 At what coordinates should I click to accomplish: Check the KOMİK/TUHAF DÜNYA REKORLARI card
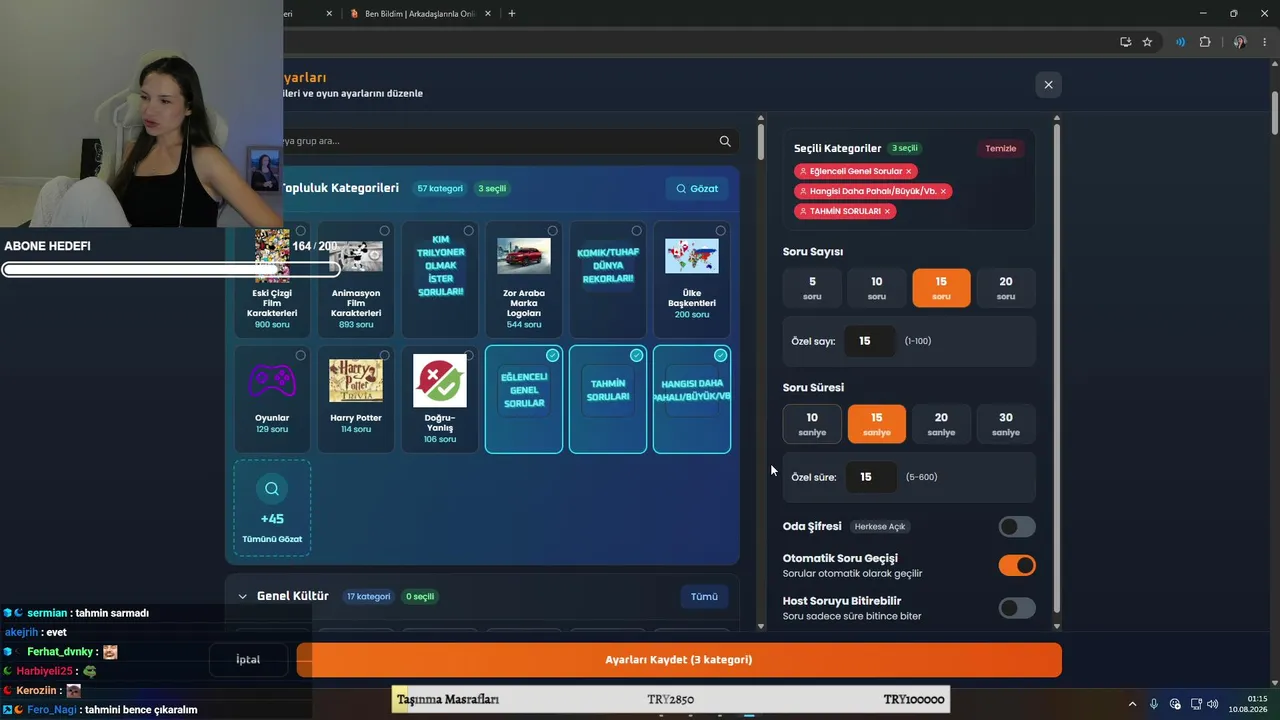click(x=608, y=279)
